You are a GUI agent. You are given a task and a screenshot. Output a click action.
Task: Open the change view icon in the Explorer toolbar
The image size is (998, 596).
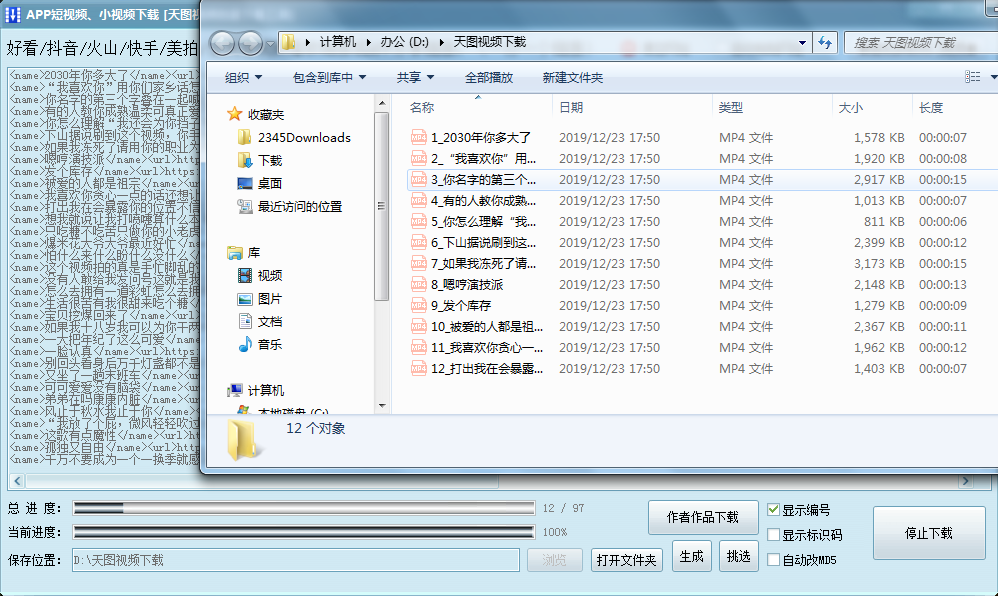click(972, 77)
